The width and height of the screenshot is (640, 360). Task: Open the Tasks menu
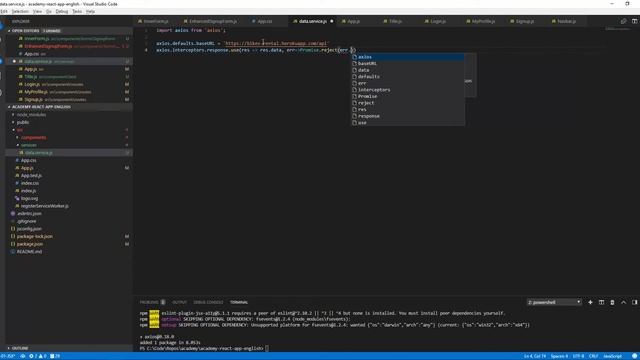(x=77, y=11)
